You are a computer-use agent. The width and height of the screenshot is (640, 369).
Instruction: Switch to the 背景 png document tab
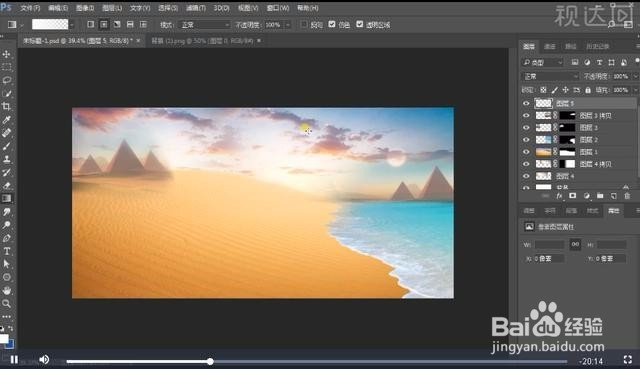[x=202, y=41]
